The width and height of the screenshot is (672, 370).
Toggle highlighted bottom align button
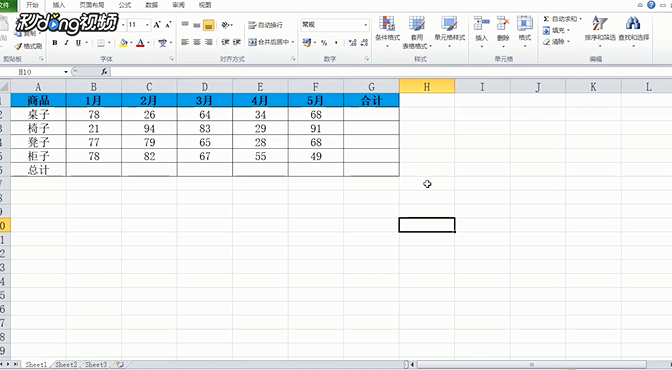209,25
